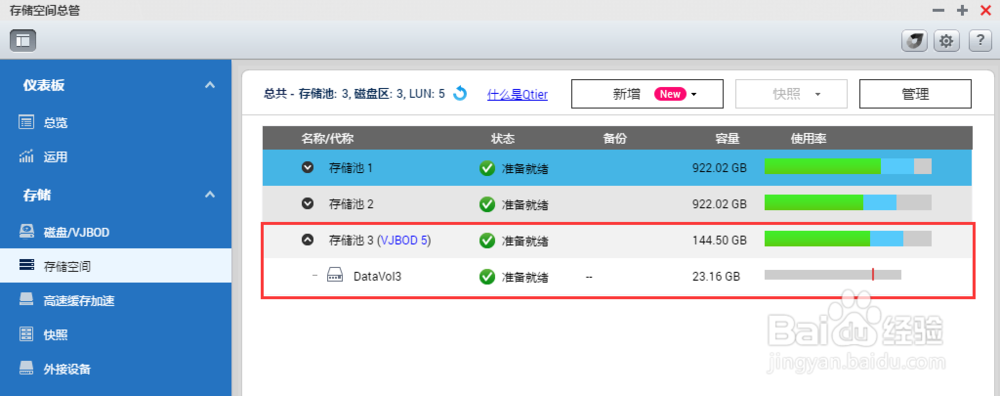
Task: Minimize the 存储空间总管 window
Action: (x=938, y=10)
